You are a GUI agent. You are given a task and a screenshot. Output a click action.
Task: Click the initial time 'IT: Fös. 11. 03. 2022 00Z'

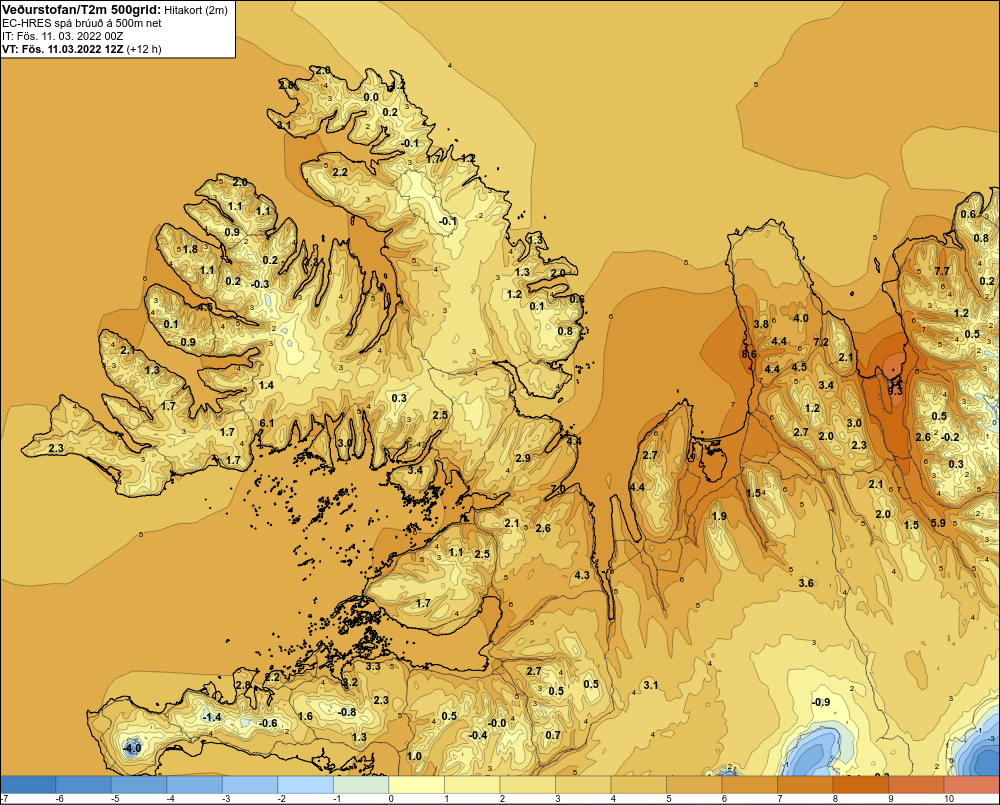coord(62,36)
